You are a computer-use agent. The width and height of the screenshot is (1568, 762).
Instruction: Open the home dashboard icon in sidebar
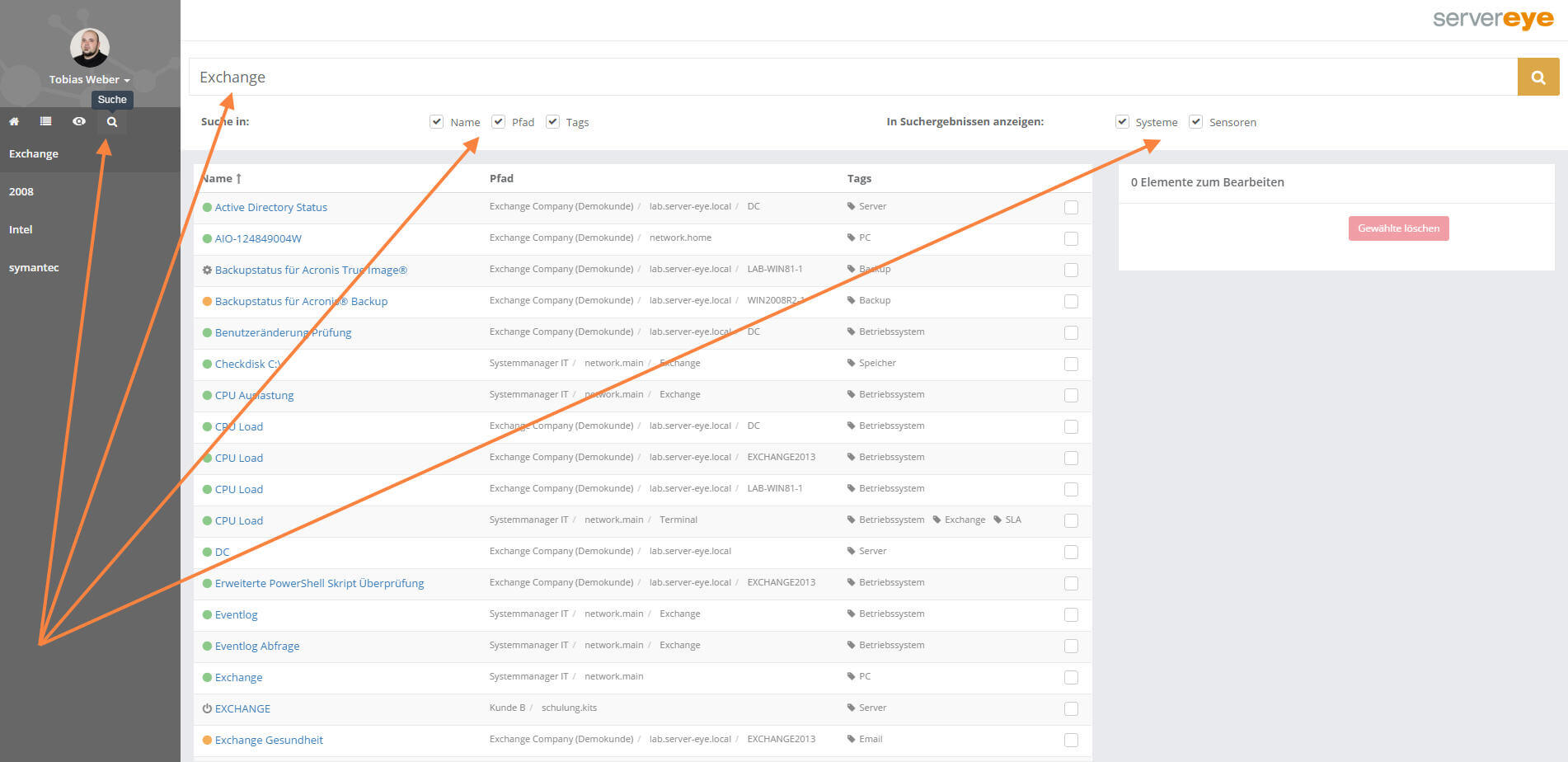pyautogui.click(x=14, y=121)
